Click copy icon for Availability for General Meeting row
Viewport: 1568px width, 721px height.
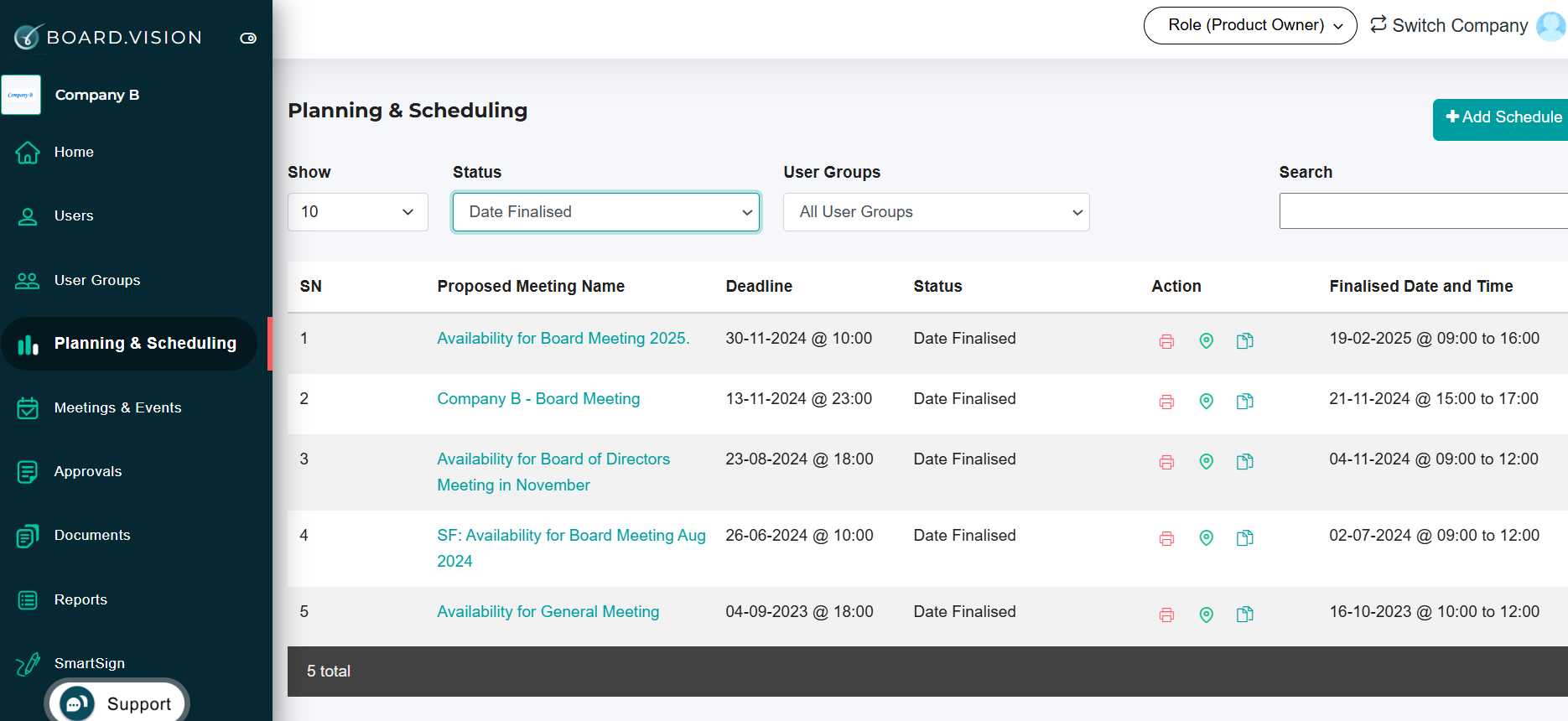(1245, 615)
